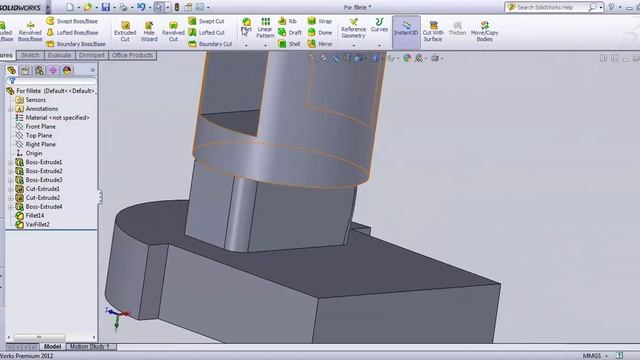Create a new document icon
The image size is (640, 360).
point(70,7)
